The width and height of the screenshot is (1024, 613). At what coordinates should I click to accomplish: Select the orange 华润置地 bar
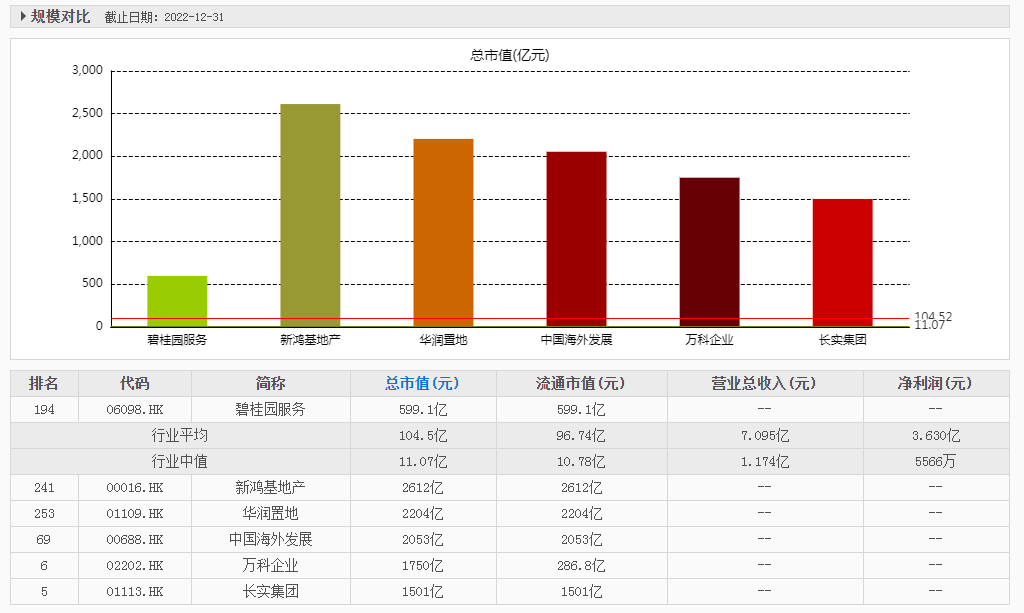pyautogui.click(x=443, y=232)
